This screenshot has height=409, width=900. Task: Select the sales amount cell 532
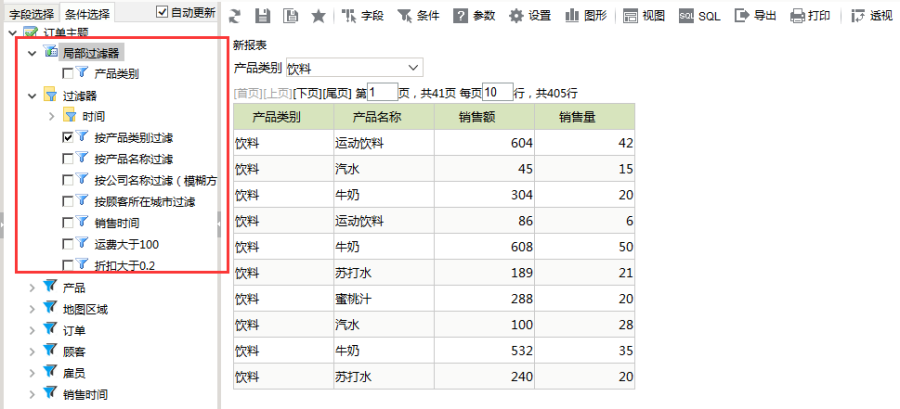(484, 350)
